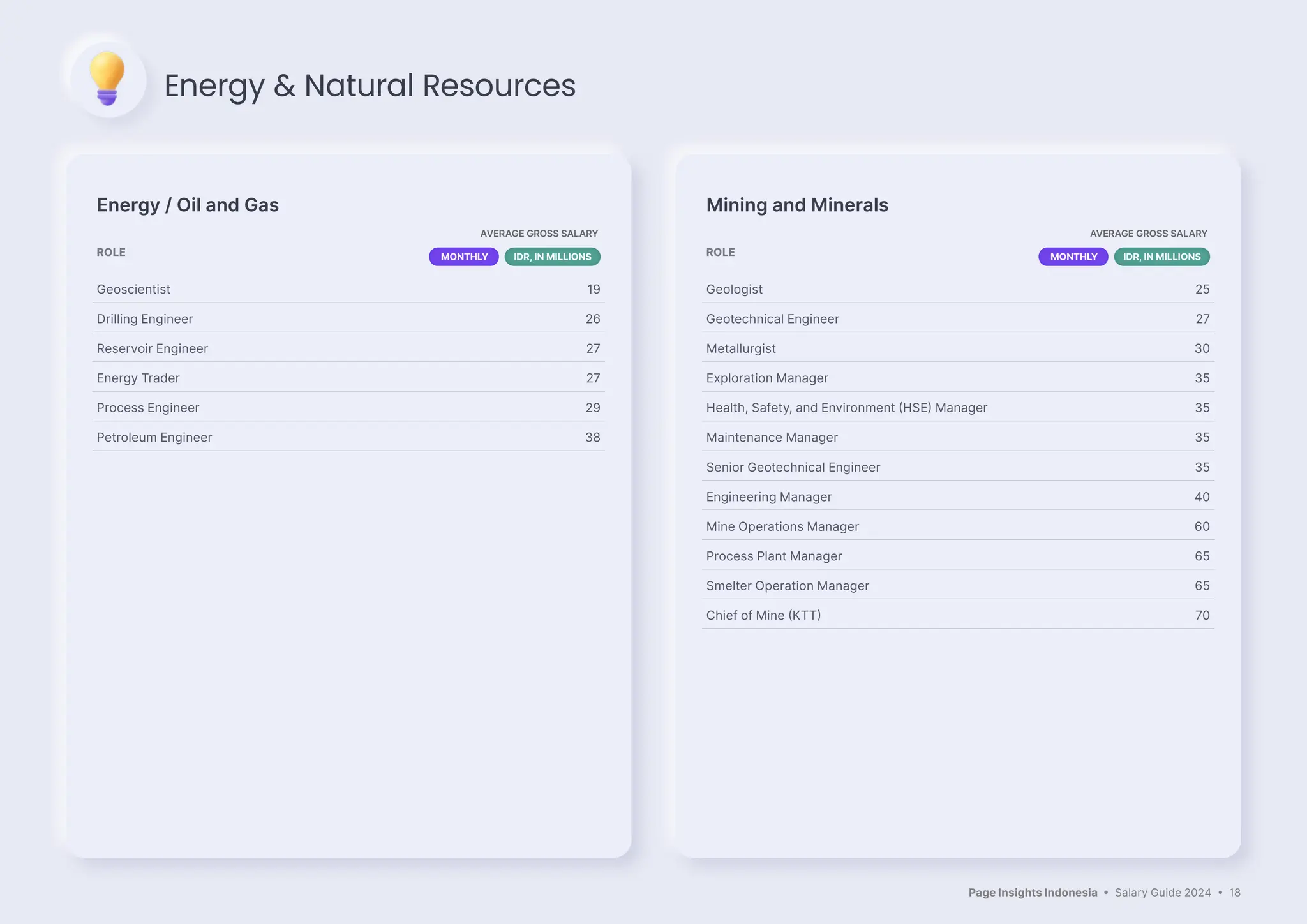The width and height of the screenshot is (1307, 924).
Task: Select the Geotechnical Engineer row label
Action: click(x=773, y=319)
